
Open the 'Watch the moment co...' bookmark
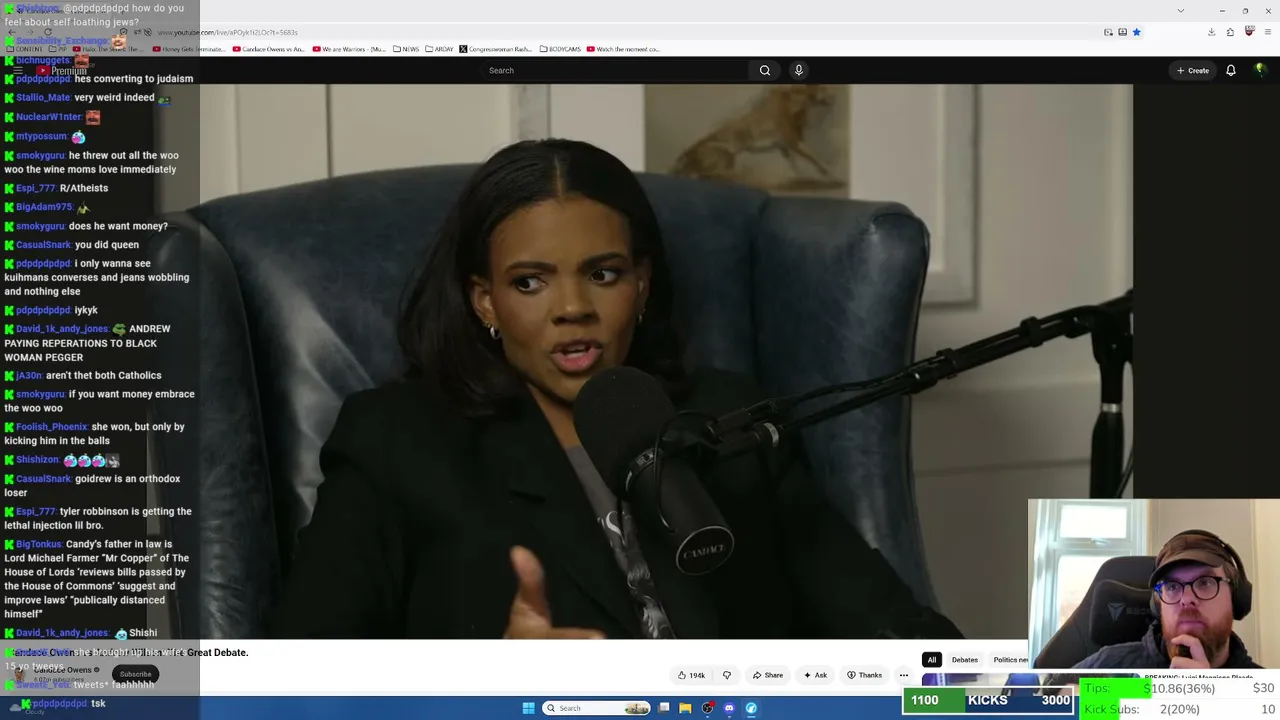click(623, 49)
